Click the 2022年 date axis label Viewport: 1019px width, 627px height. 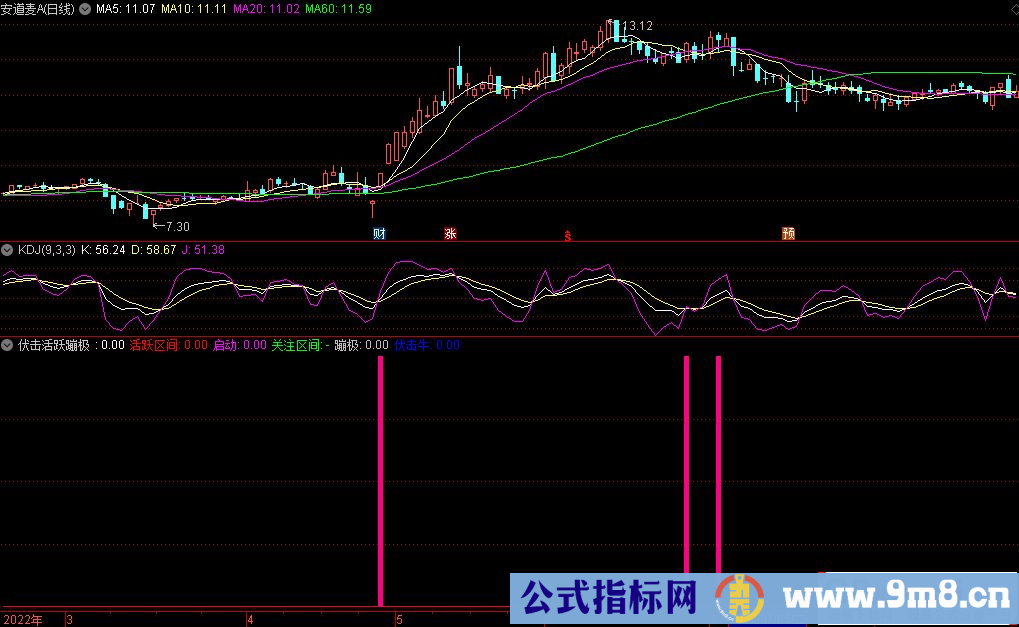point(23,620)
